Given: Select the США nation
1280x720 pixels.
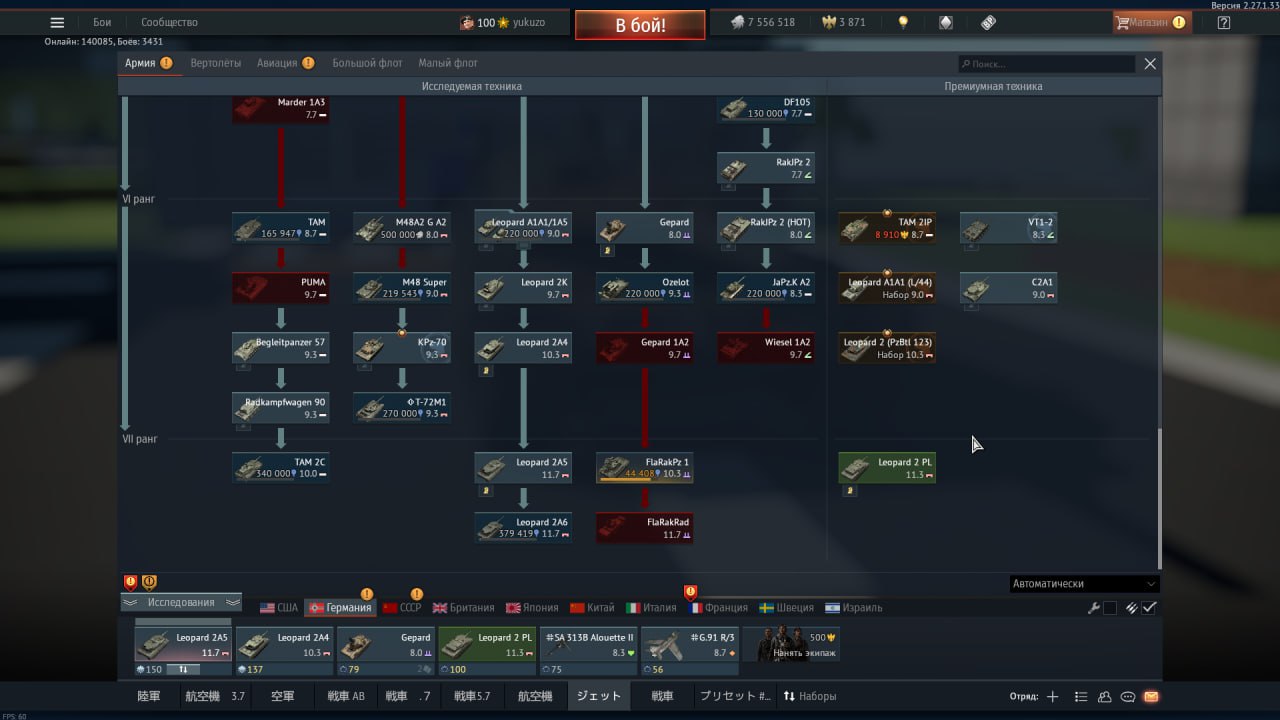Looking at the screenshot, I should (x=279, y=608).
